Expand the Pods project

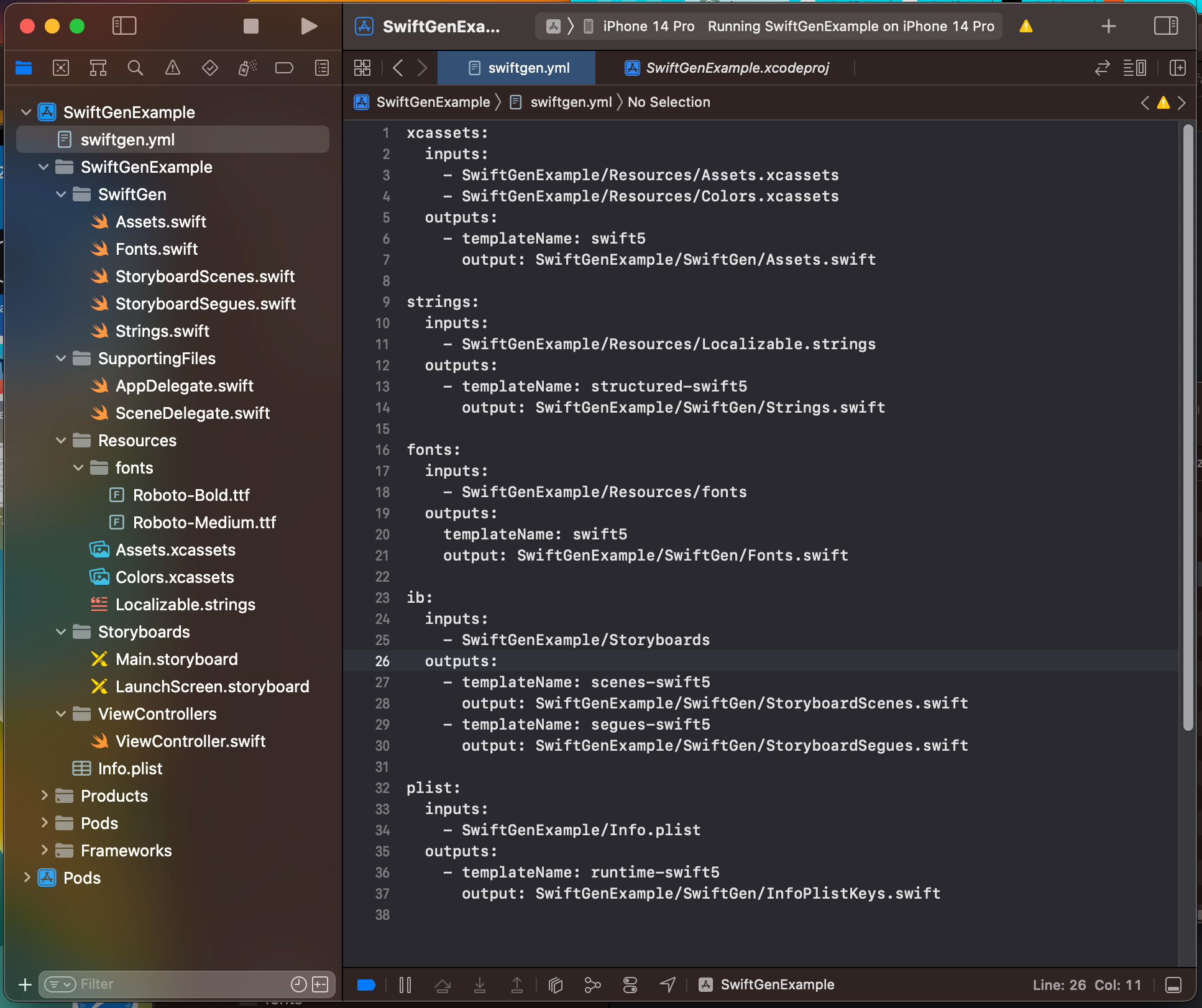[x=26, y=877]
